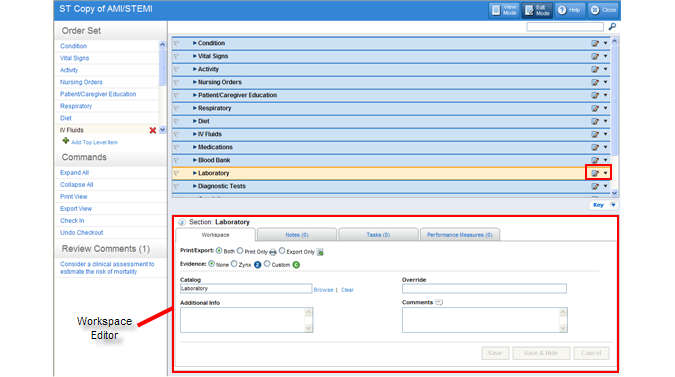Select Export Only radio button
The width and height of the screenshot is (675, 377).
pos(282,251)
